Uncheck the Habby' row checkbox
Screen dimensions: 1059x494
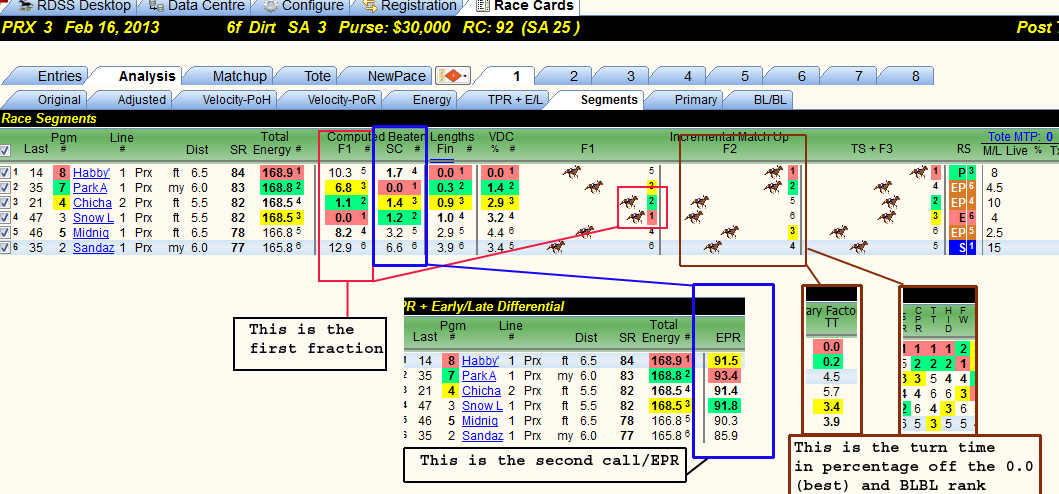click(5, 172)
